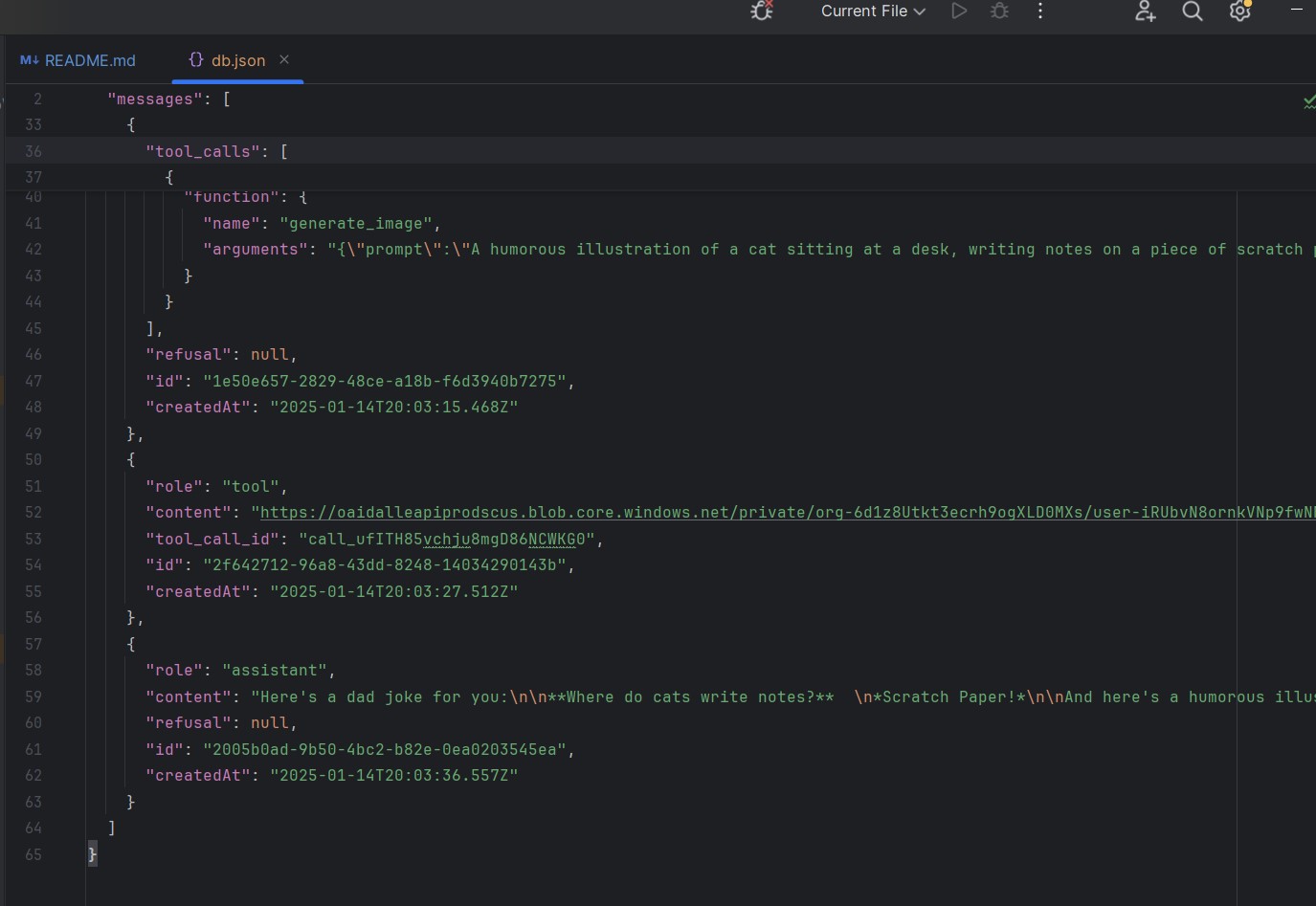
Task: Open the Code With Me add-user icon
Action: (x=1145, y=11)
